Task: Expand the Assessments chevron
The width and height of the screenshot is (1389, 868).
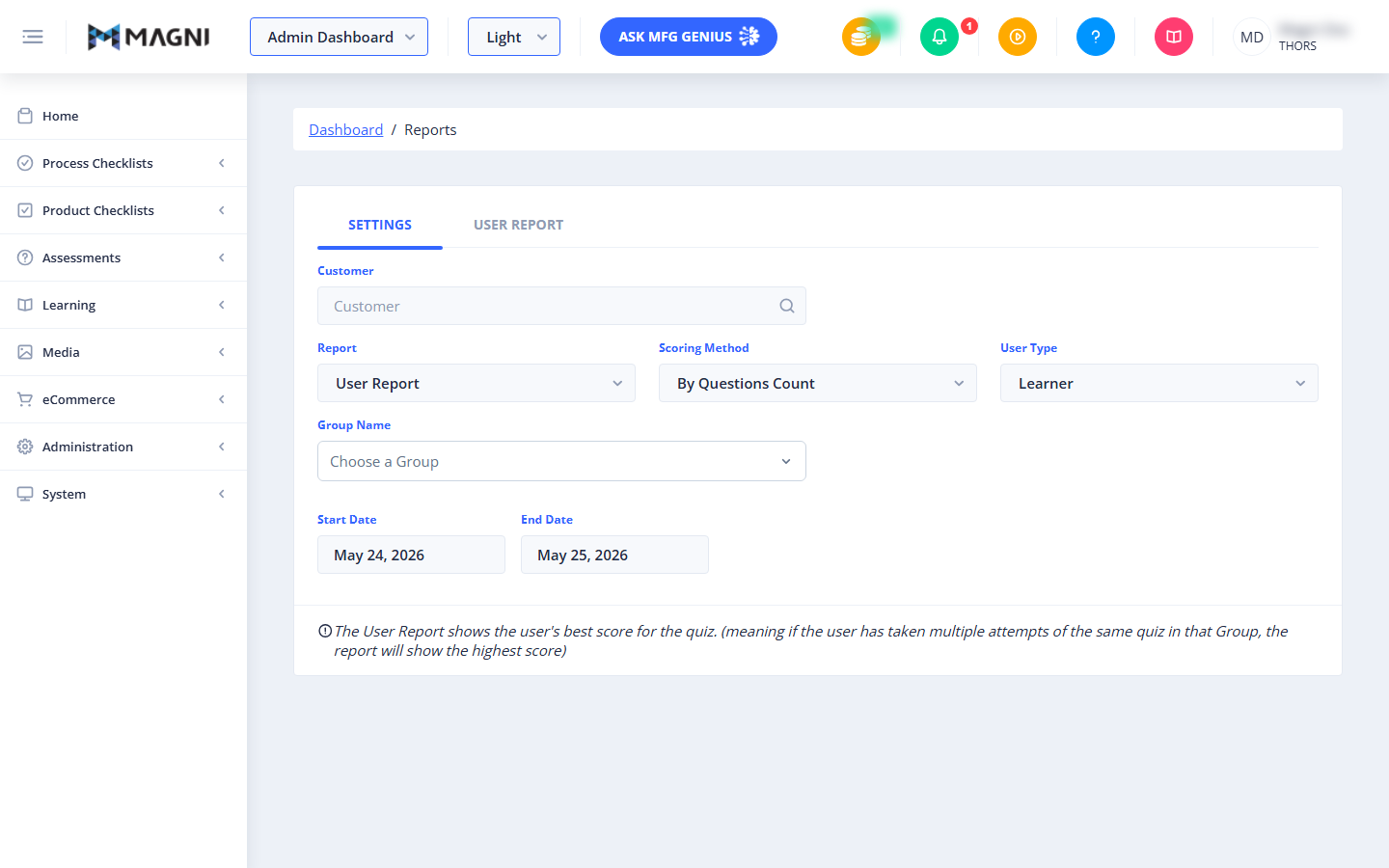Action: 222,258
